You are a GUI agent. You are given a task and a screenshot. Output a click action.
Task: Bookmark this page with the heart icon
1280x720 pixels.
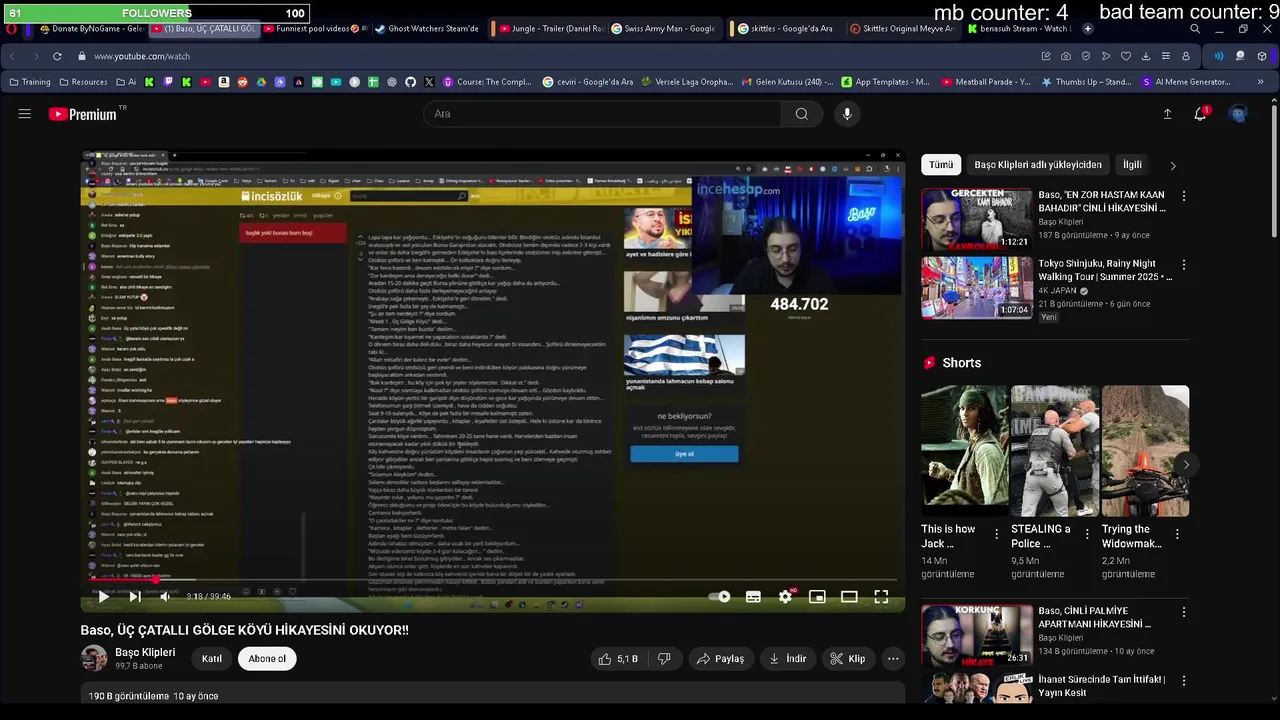click(1126, 56)
